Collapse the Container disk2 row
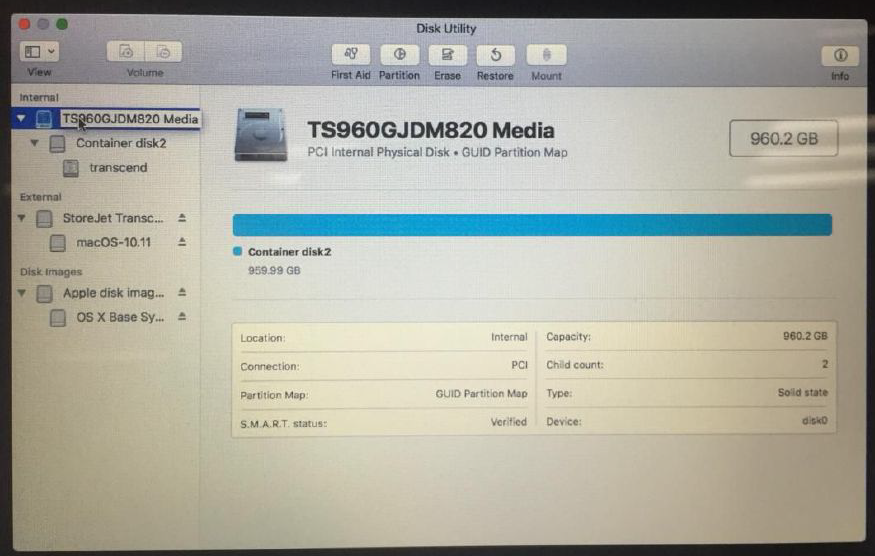The width and height of the screenshot is (875, 556). pos(35,143)
